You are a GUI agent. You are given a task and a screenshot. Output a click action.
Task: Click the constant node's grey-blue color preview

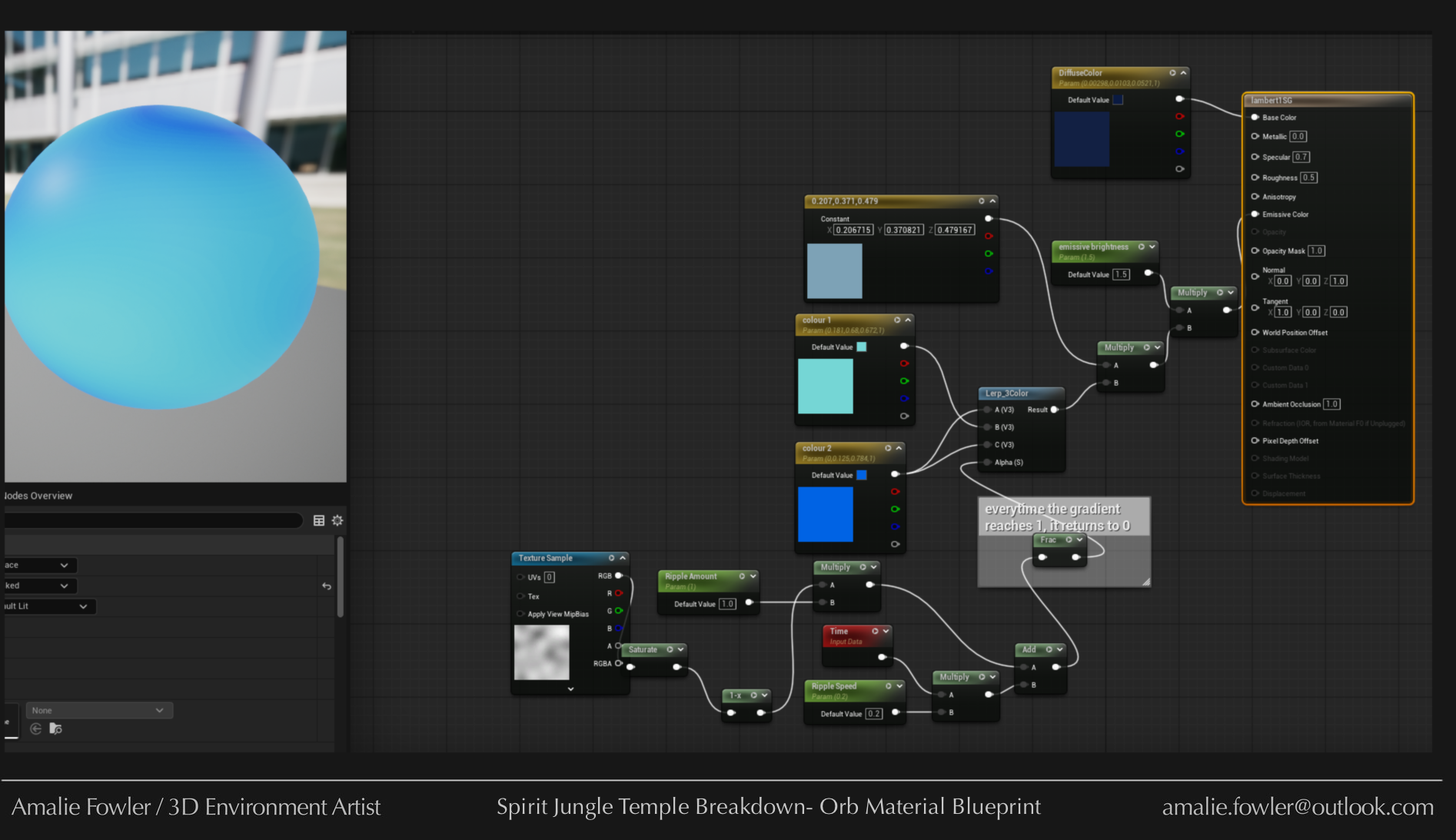pos(835,271)
